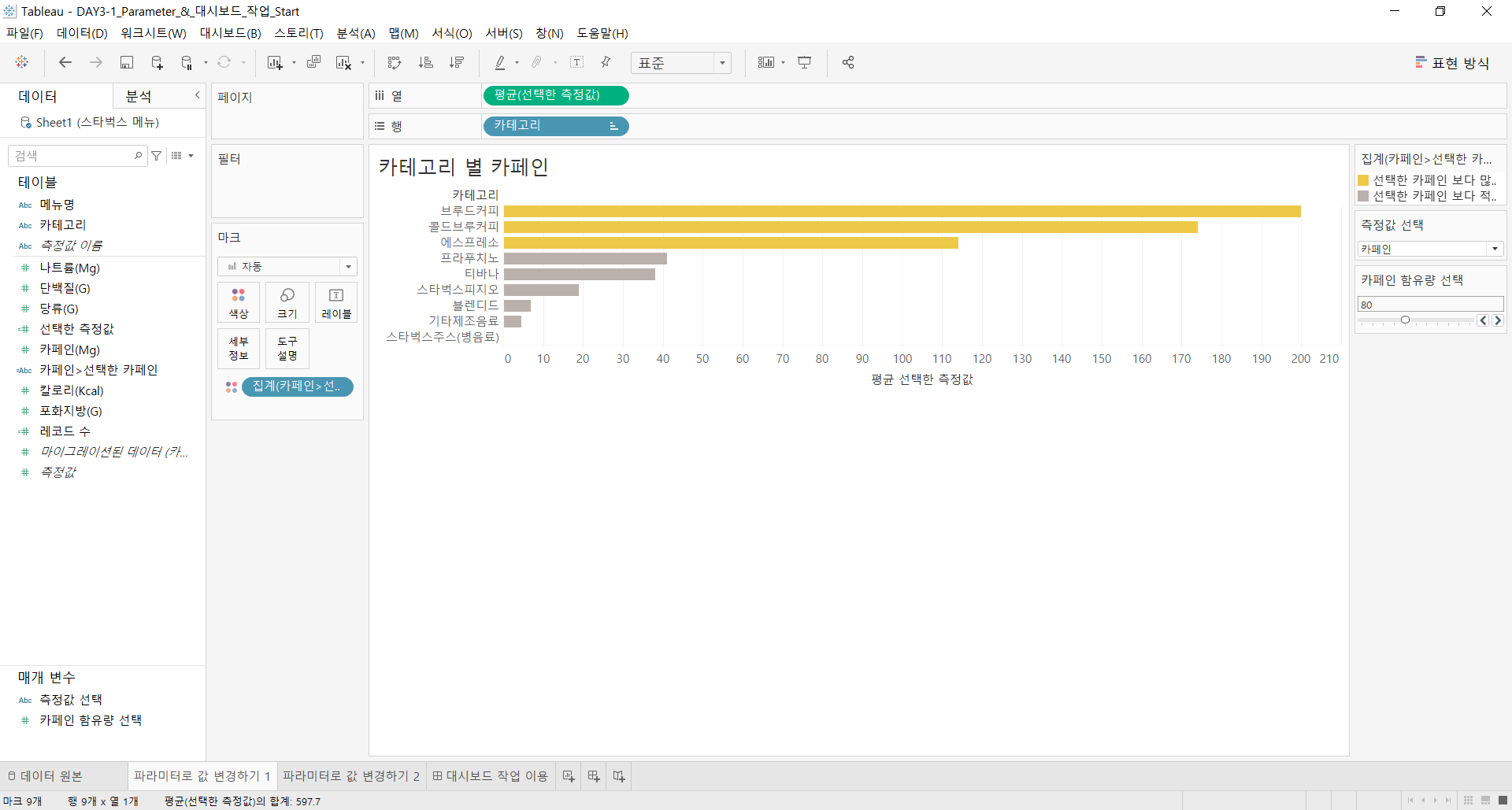The width and height of the screenshot is (1512, 810).
Task: Enter presentation mode
Action: 805,62
